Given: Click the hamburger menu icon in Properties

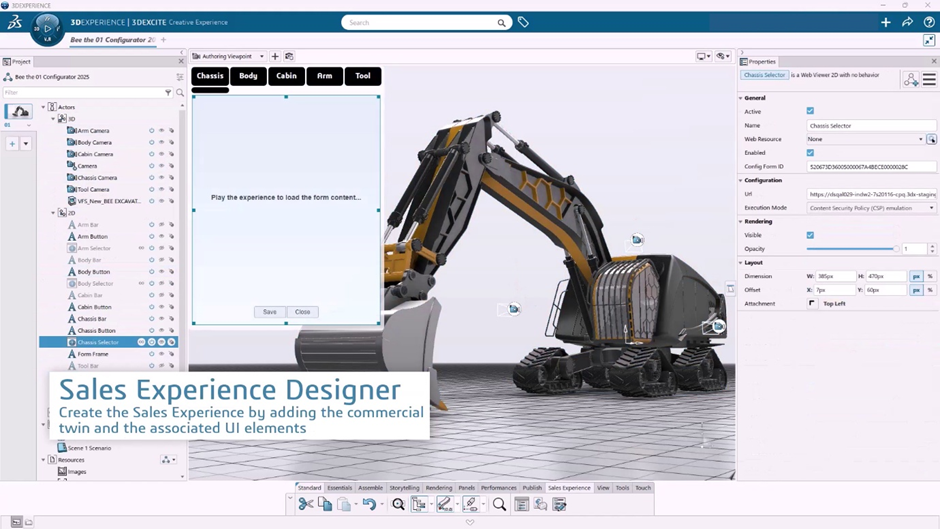Looking at the screenshot, I should pos(929,80).
